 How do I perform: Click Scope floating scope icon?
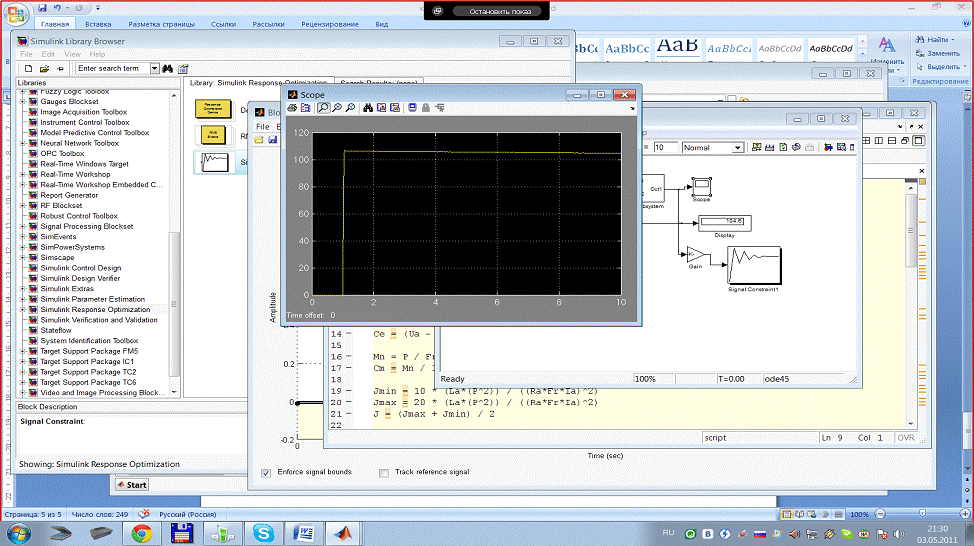click(x=412, y=107)
